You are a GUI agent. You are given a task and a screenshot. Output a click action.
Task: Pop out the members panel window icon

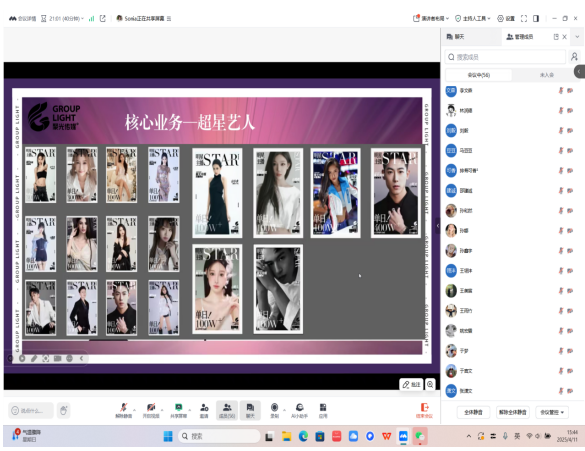point(556,37)
